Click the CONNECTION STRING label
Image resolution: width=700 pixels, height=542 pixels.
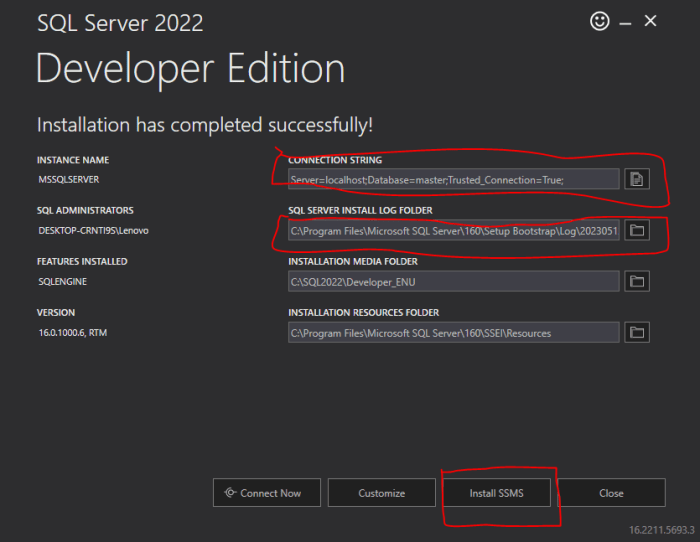point(335,160)
